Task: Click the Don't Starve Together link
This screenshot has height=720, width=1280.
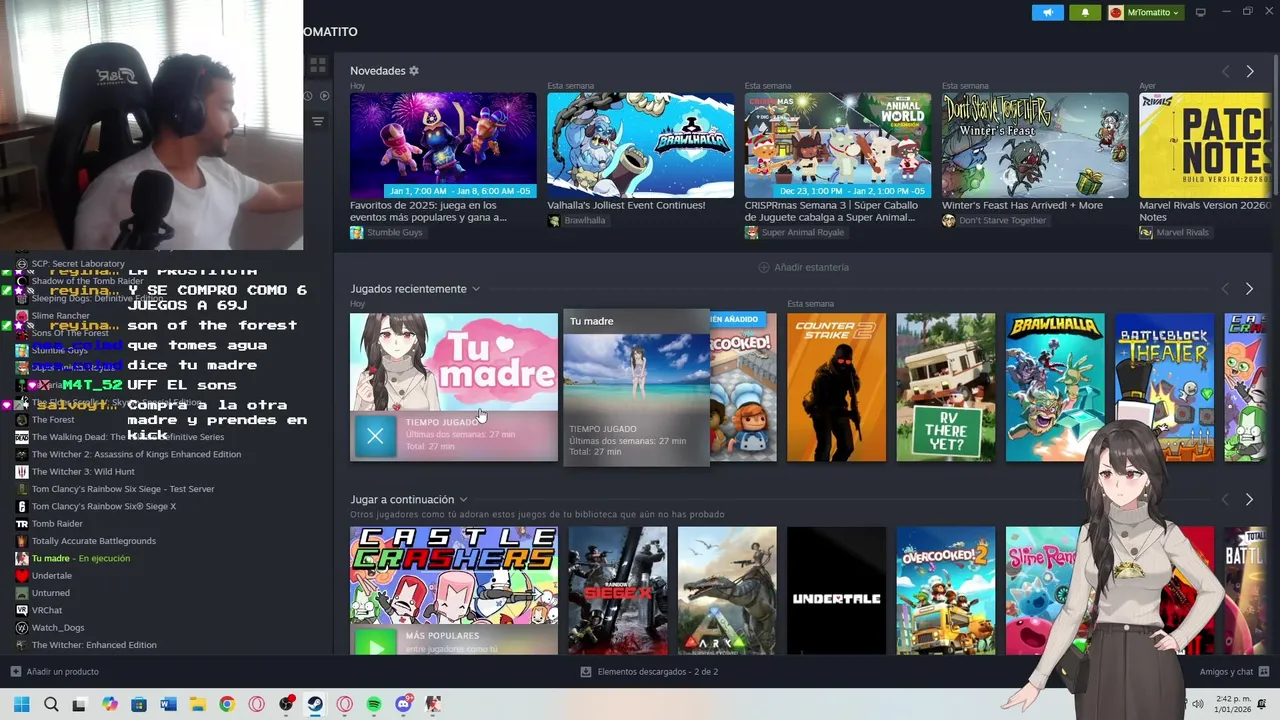Action: tap(994, 220)
